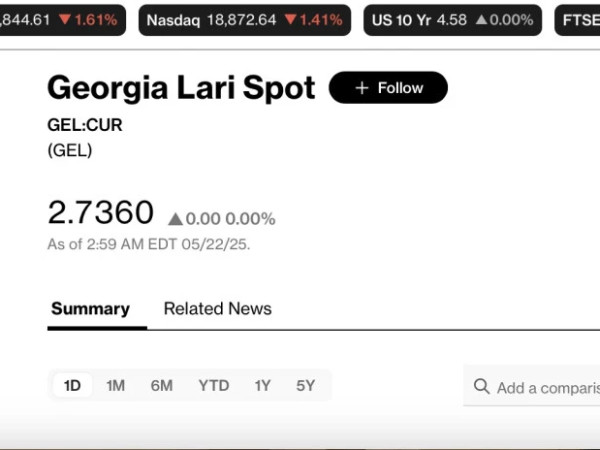Click the ticker tile showing 1.61% drop
This screenshot has height=450, width=600.
tap(63, 20)
